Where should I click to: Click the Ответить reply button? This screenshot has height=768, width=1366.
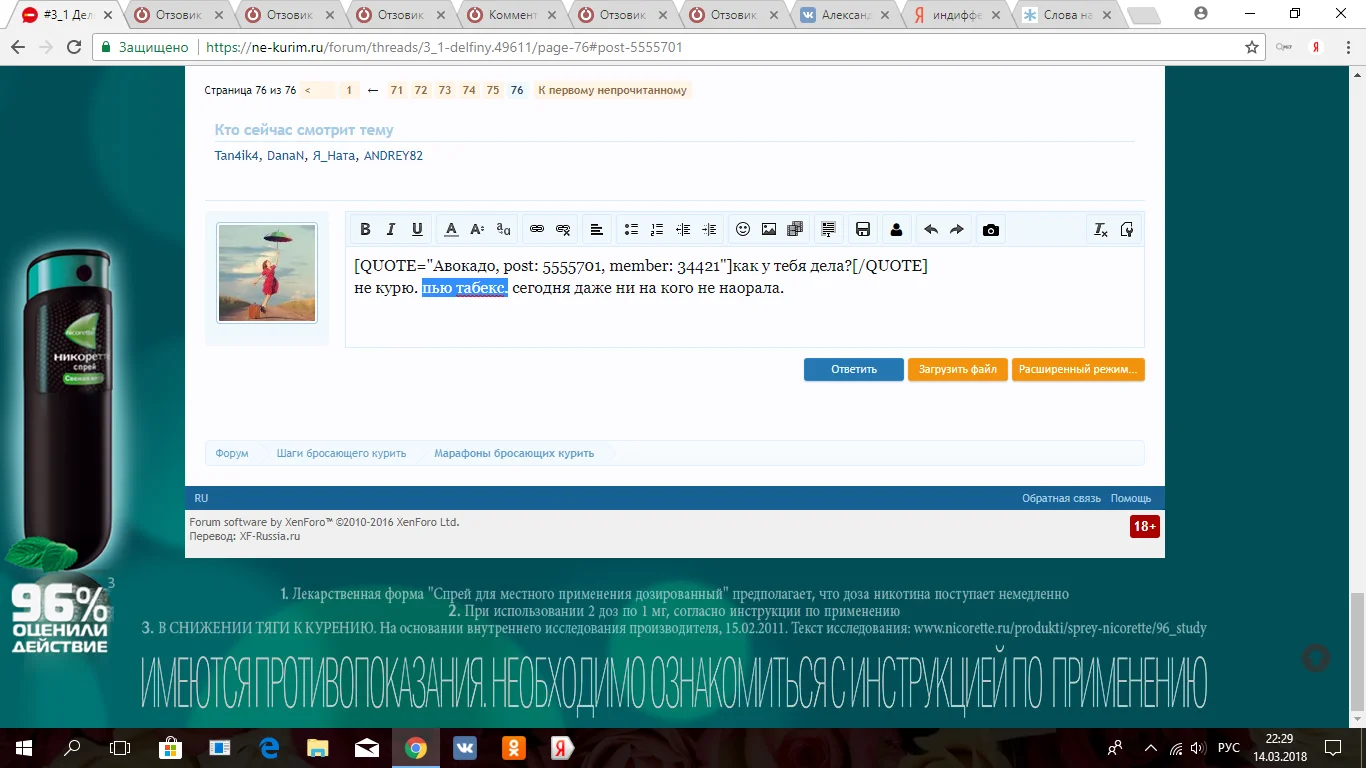pos(854,369)
